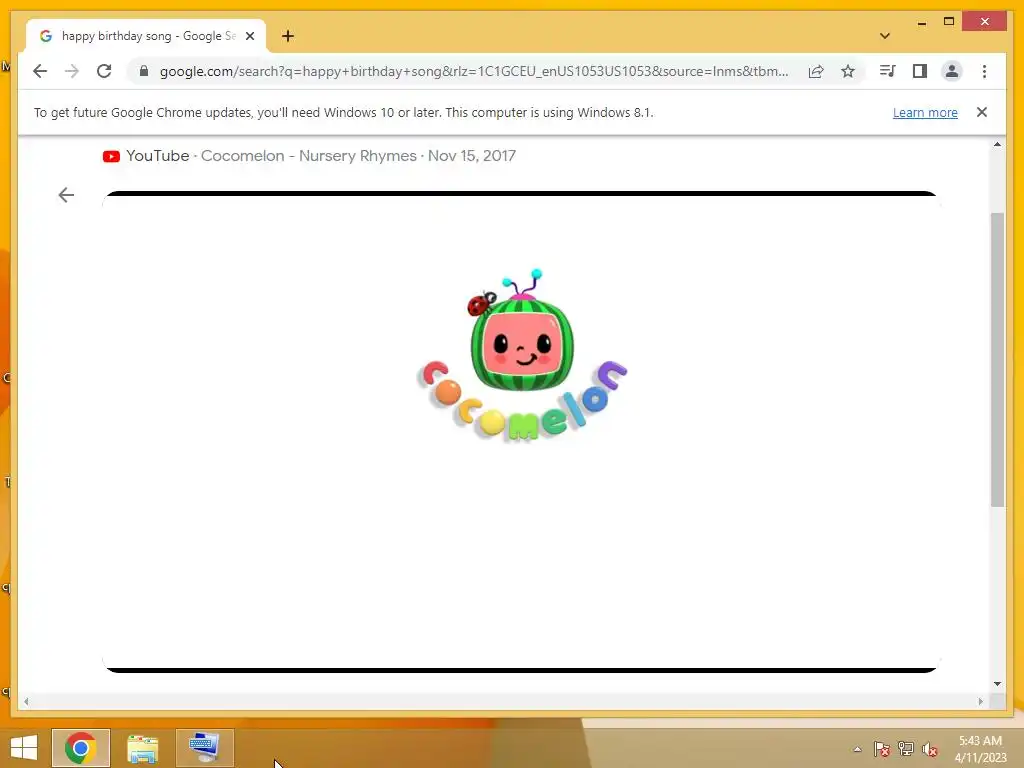1024x768 pixels.
Task: Dismiss the Chrome update notification bar
Action: 982,112
